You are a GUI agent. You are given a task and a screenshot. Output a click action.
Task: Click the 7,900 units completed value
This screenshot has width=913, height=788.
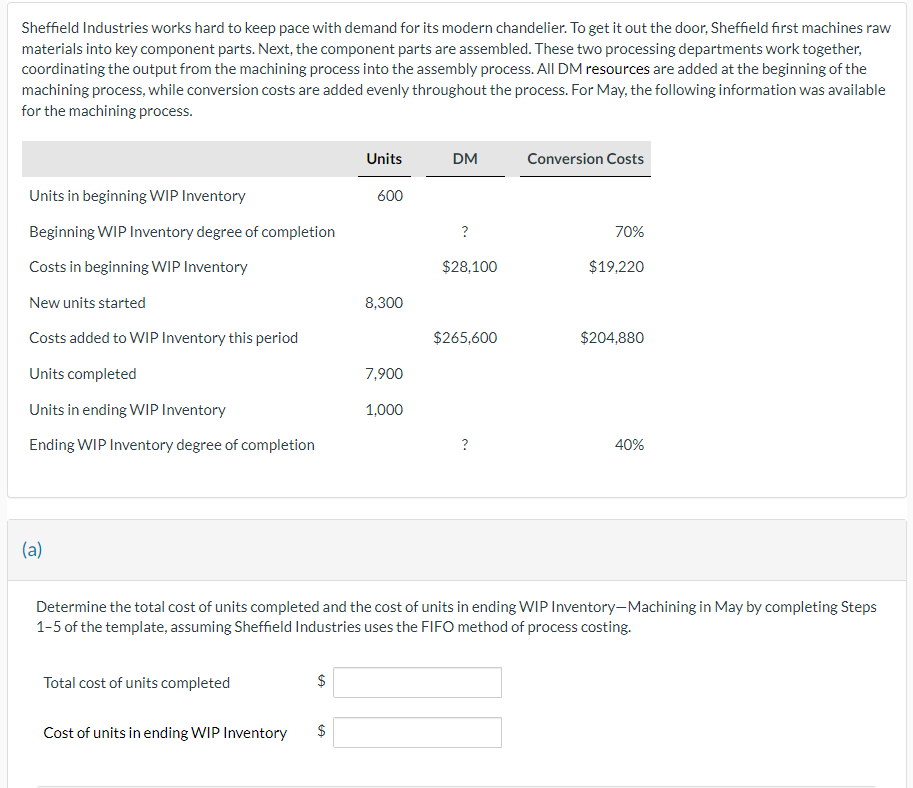click(x=384, y=374)
